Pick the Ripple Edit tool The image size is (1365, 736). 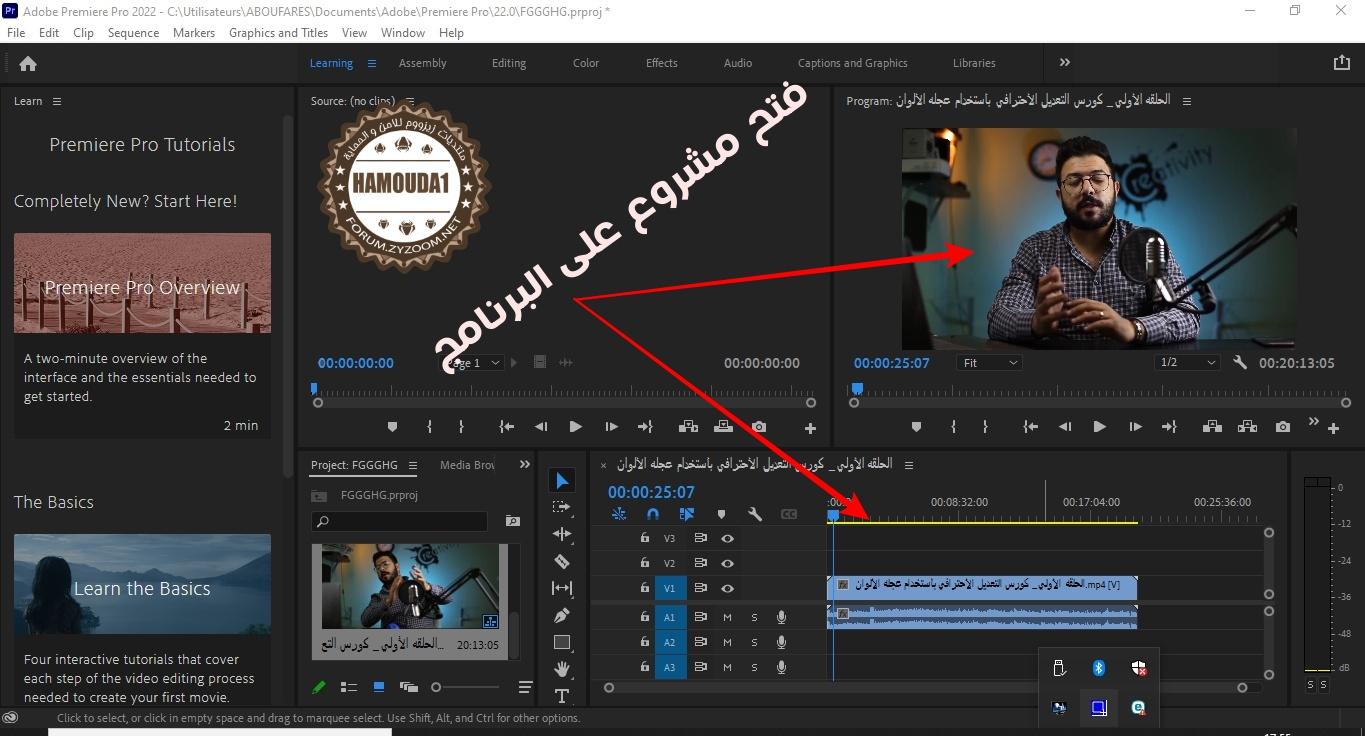point(562,534)
